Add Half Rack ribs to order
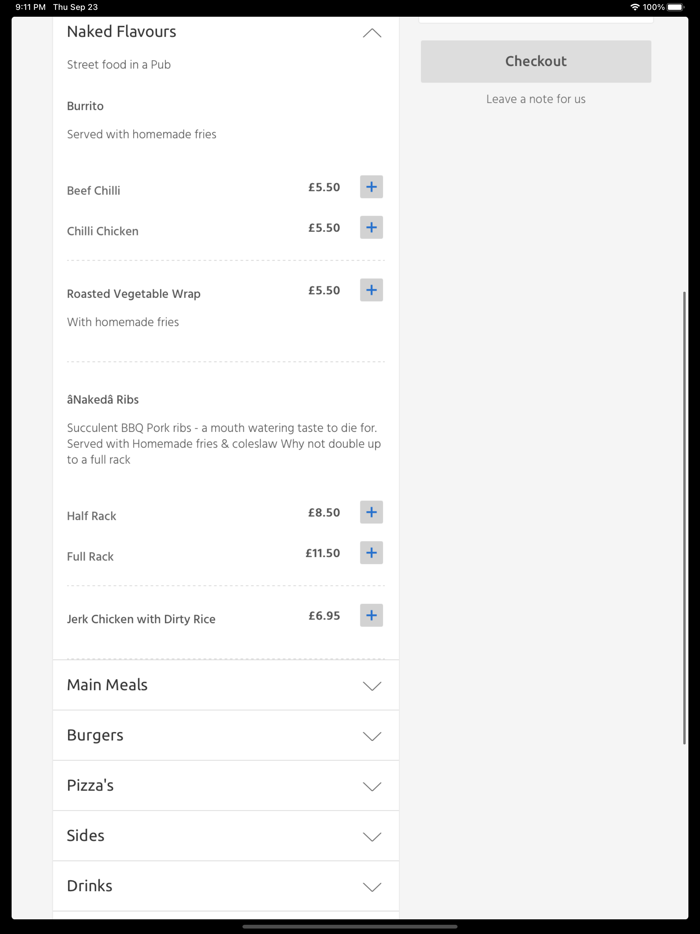The height and width of the screenshot is (934, 700). click(371, 512)
